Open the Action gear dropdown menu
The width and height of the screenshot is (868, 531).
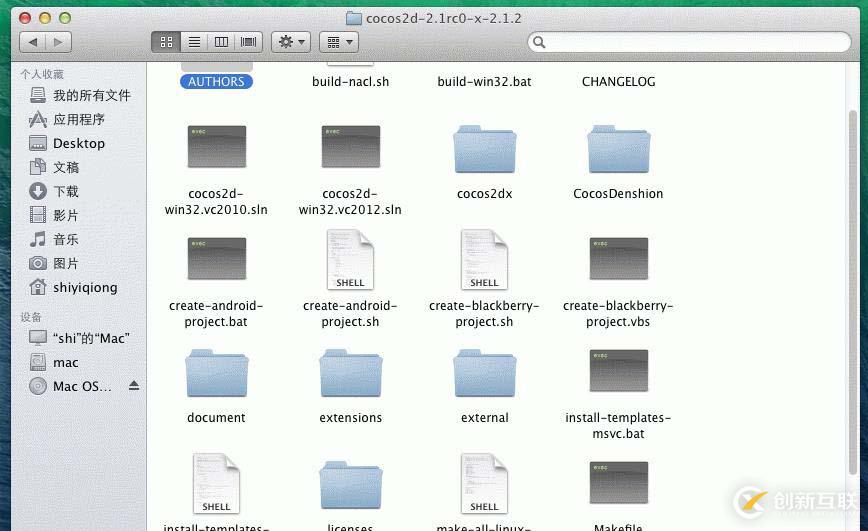pos(291,42)
